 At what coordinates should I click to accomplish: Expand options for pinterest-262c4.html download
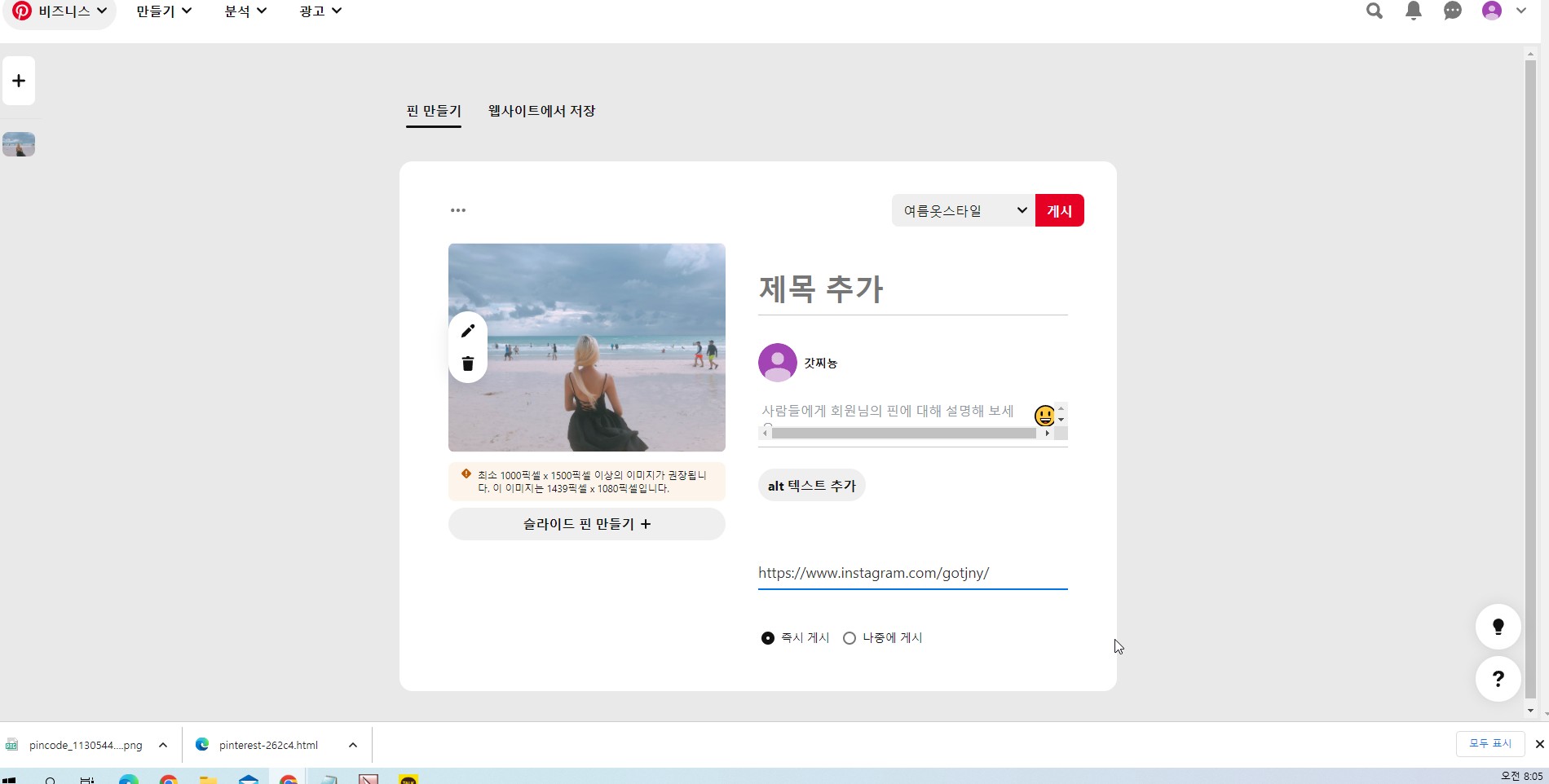[x=353, y=745]
